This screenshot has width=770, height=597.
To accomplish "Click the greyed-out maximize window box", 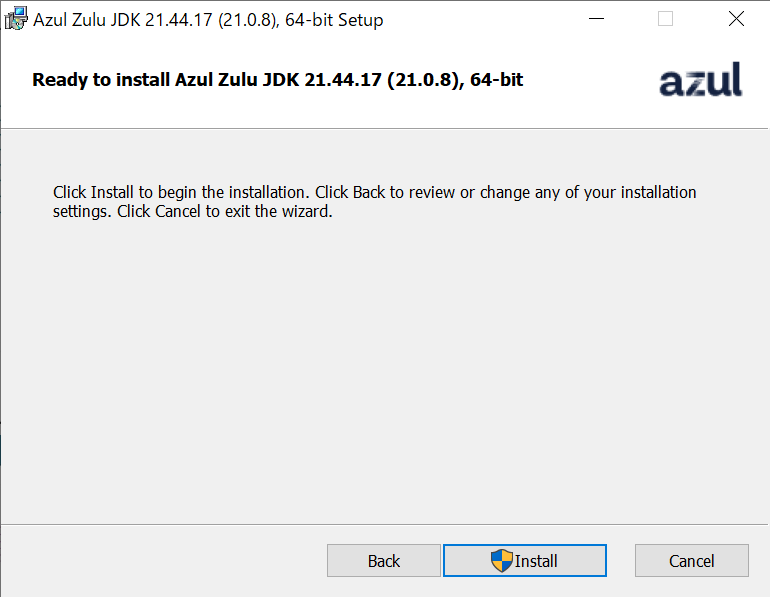I will tap(665, 19).
